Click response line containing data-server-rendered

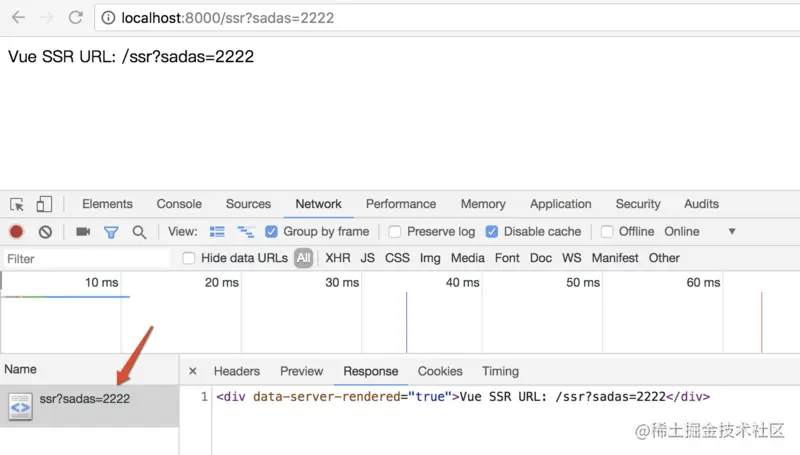pyautogui.click(x=463, y=397)
